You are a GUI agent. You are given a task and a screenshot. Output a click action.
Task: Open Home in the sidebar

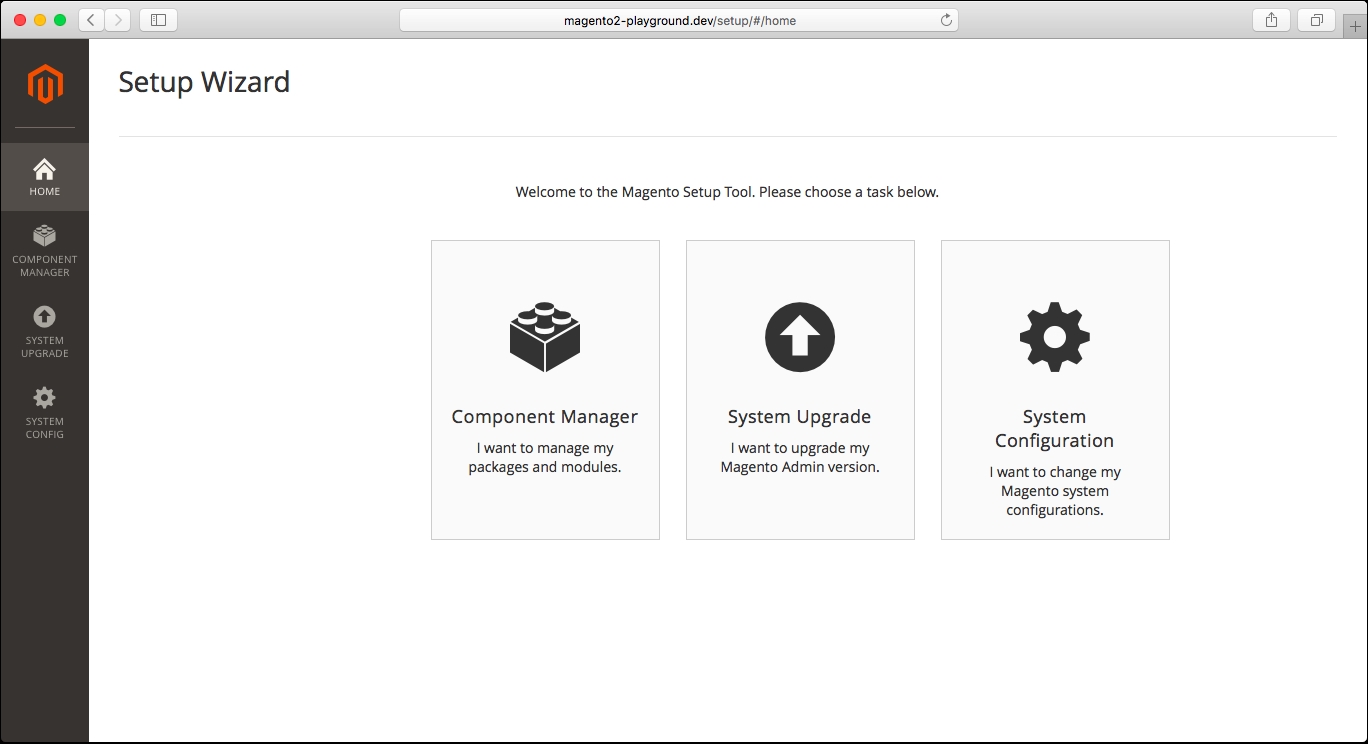pos(45,177)
